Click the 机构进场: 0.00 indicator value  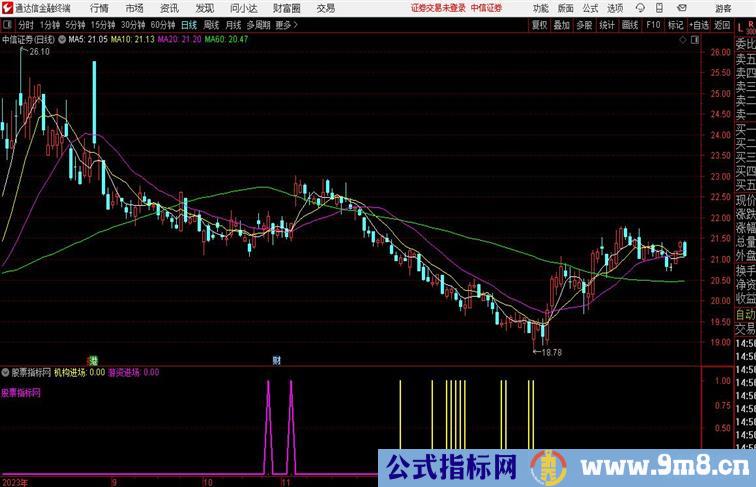pyautogui.click(x=80, y=372)
